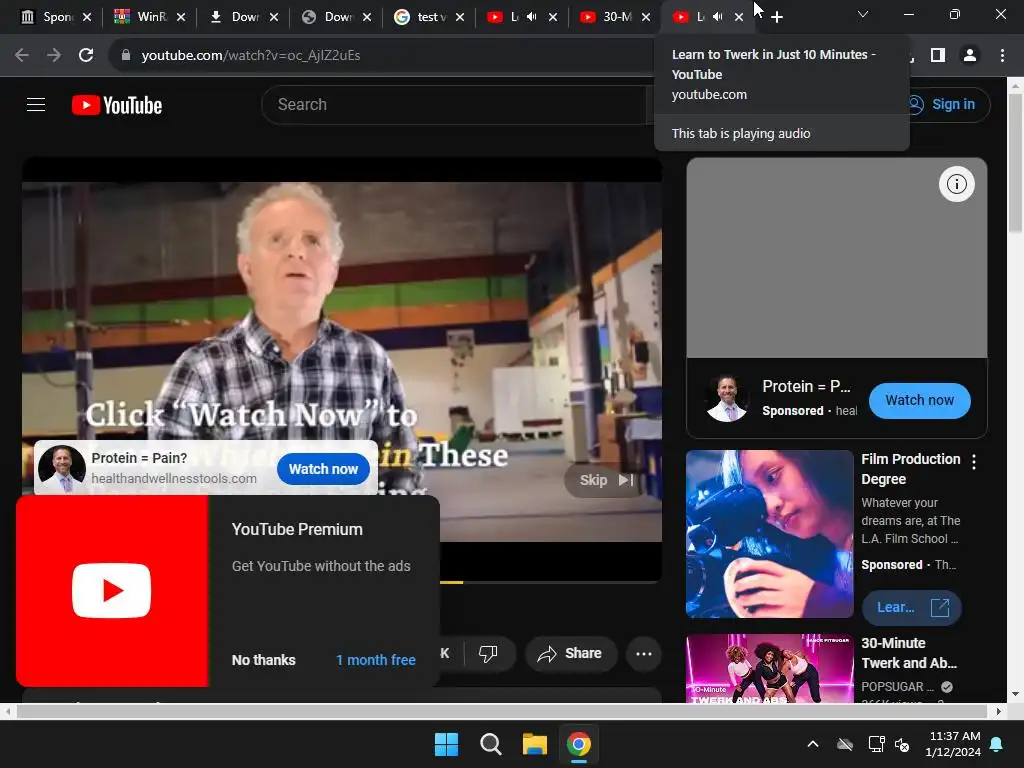Click Watch now in sidebar ad
The image size is (1024, 768).
point(920,400)
